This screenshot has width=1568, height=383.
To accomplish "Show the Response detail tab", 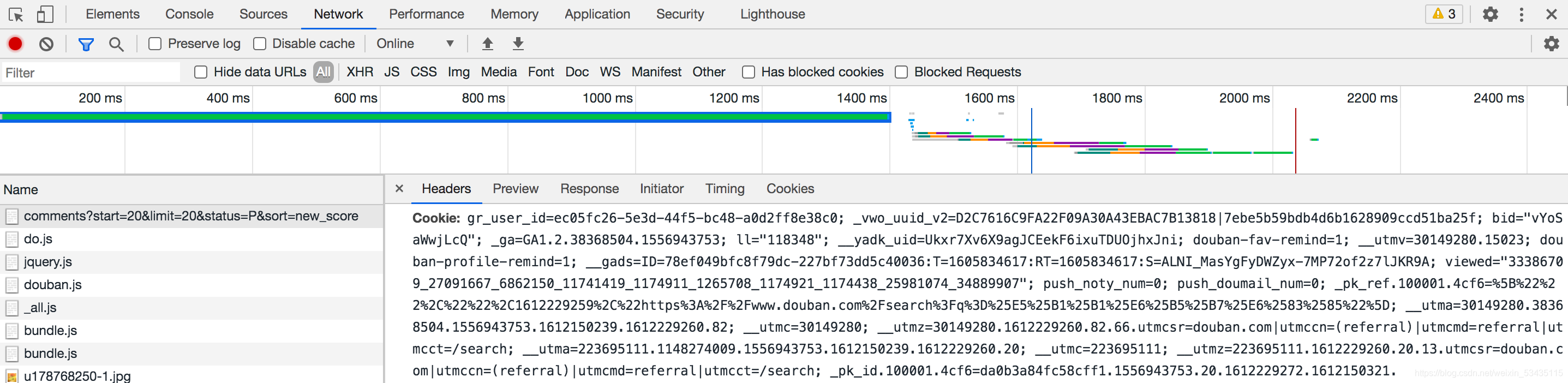I will 589,189.
